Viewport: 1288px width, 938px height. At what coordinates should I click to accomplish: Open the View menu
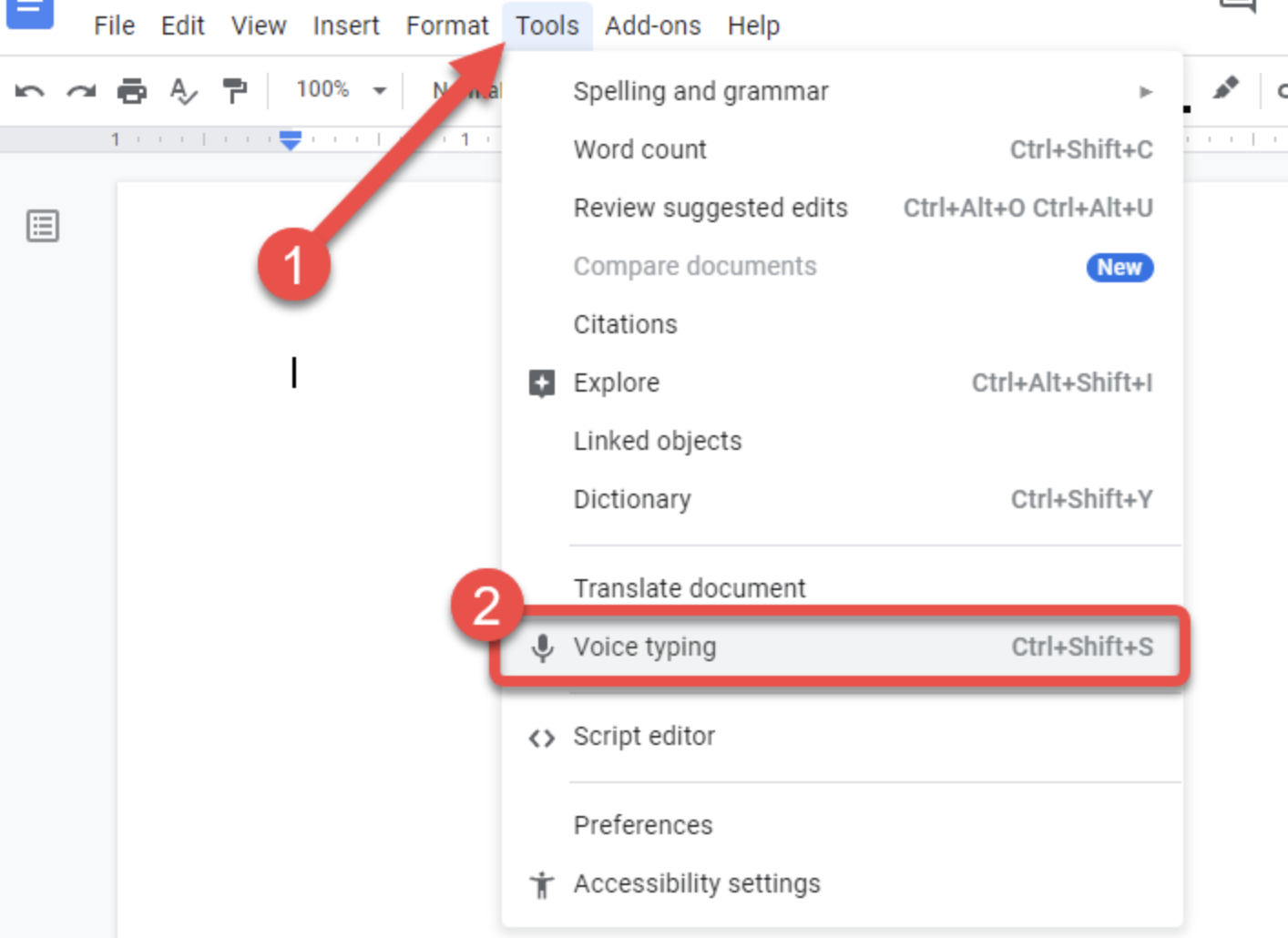pyautogui.click(x=259, y=25)
